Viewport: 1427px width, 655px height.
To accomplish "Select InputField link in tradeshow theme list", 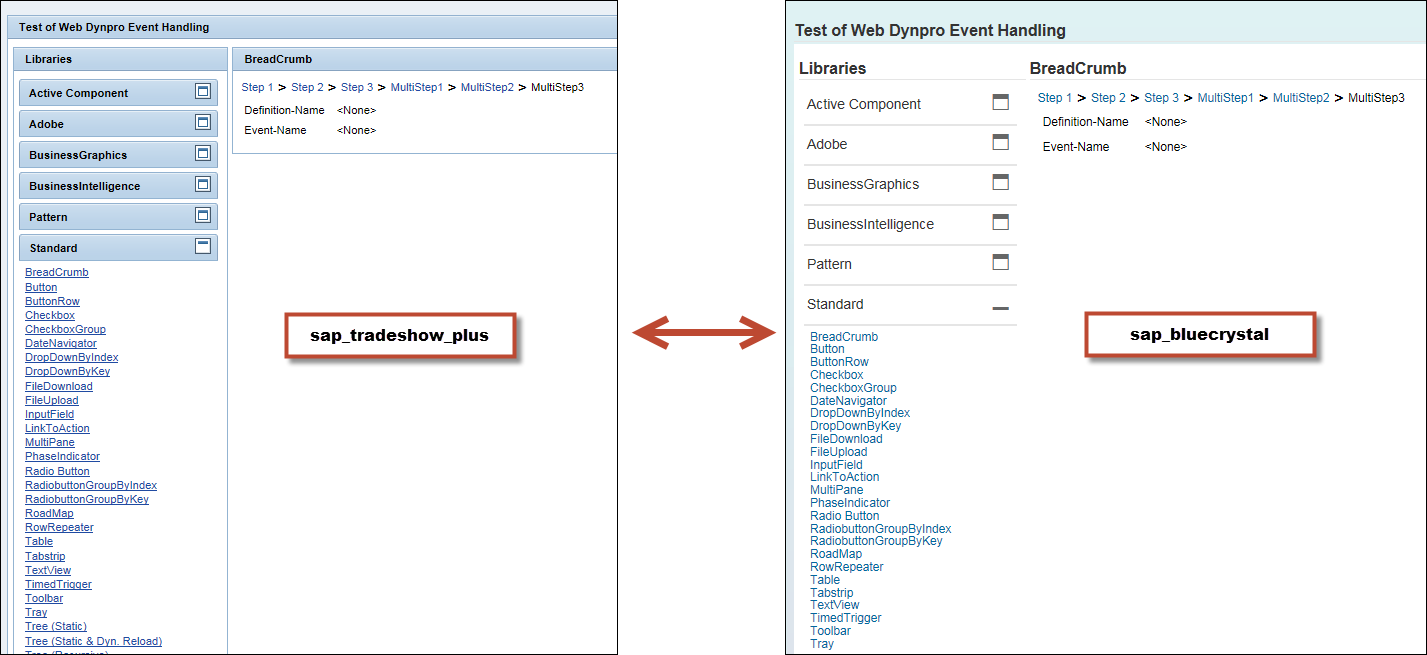I will click(x=49, y=414).
